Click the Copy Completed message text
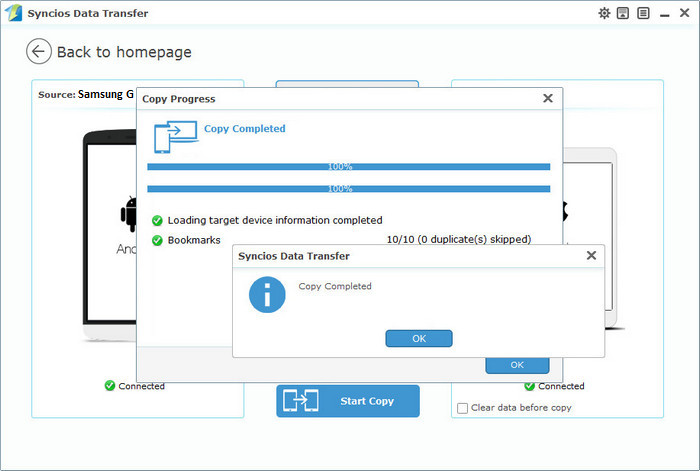 pos(335,286)
